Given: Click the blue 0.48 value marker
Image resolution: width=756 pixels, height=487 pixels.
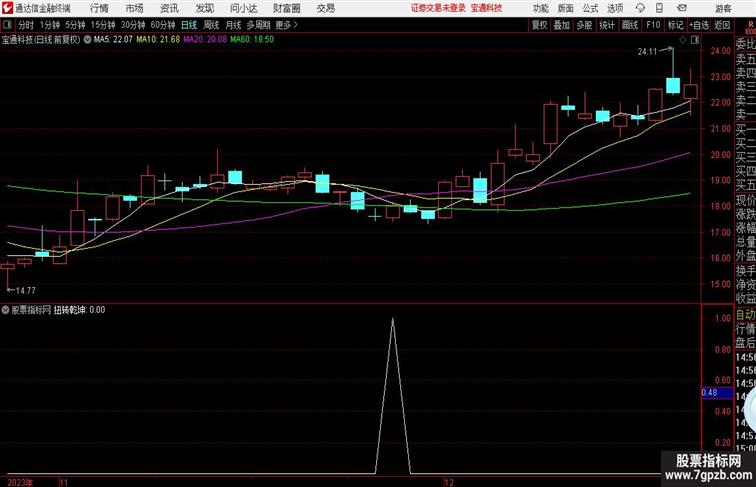Looking at the screenshot, I should click(x=716, y=392).
